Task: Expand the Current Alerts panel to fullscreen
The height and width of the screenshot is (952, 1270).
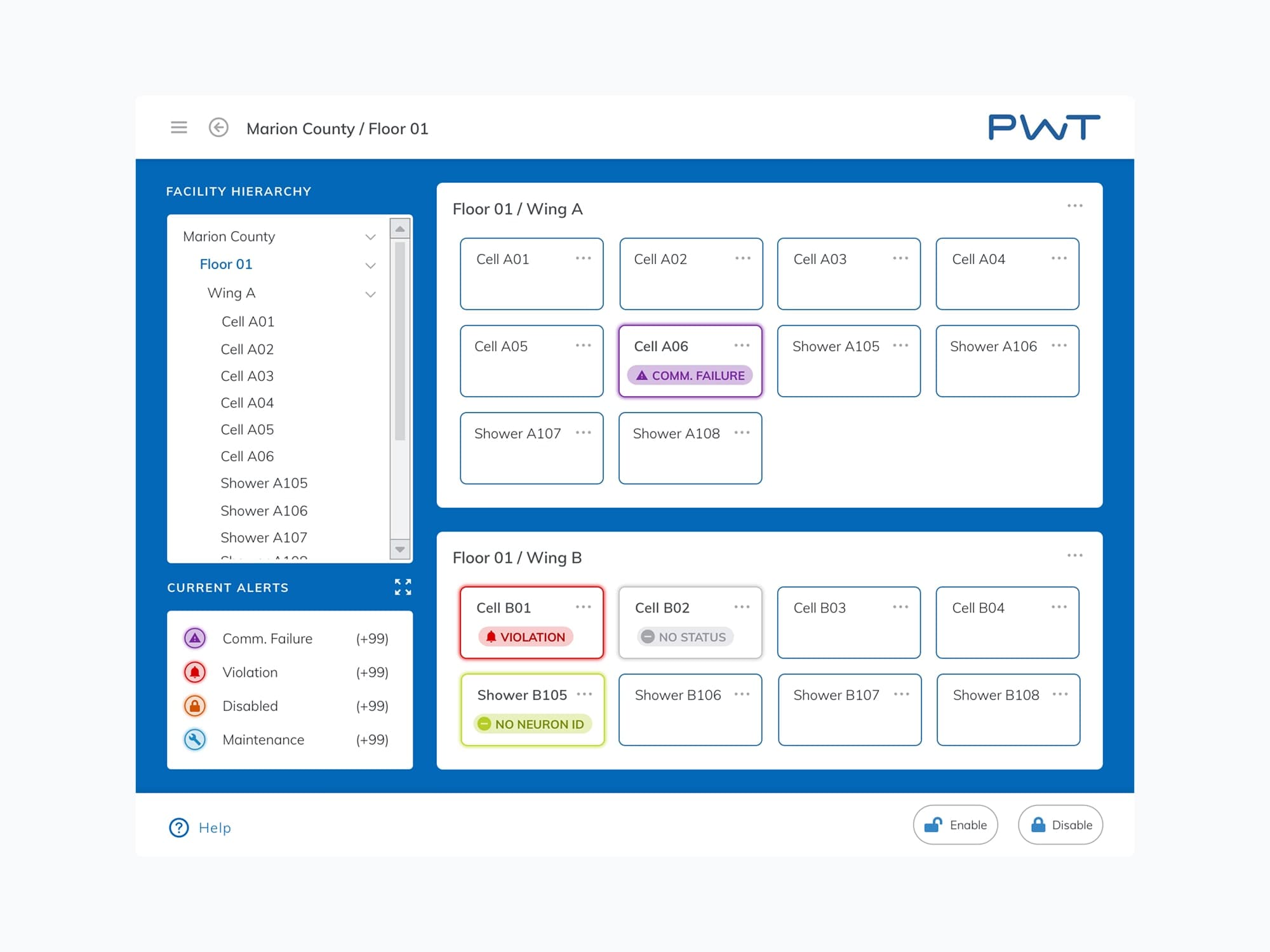Action: (x=403, y=587)
